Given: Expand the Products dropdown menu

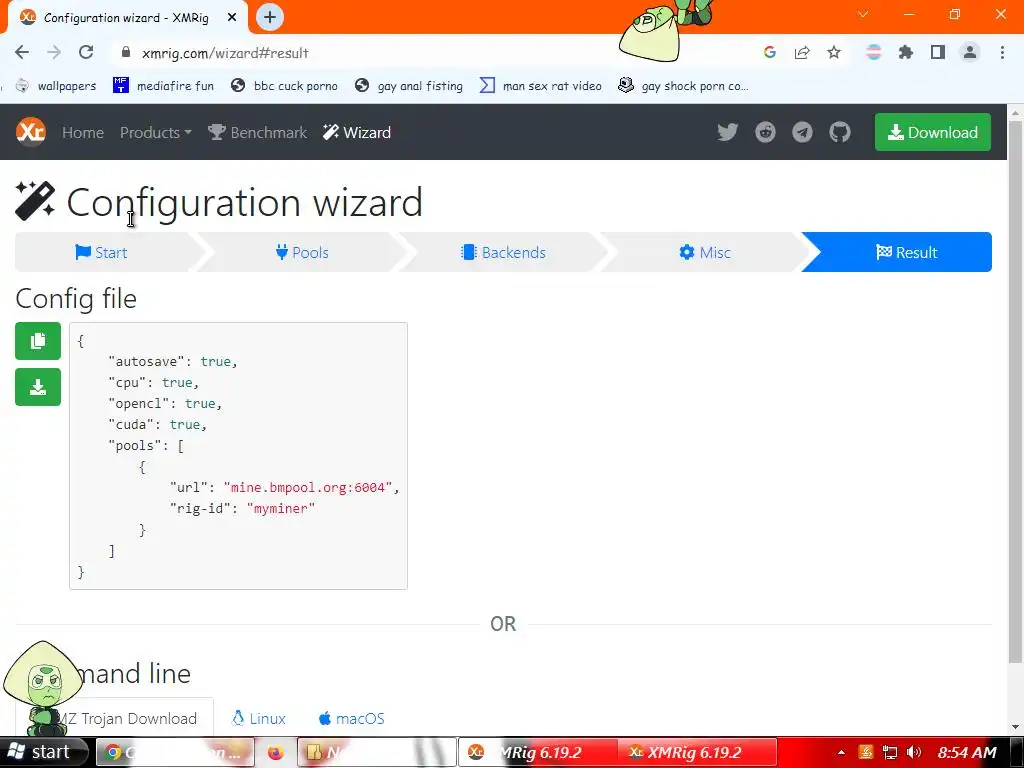Looking at the screenshot, I should [x=155, y=133].
